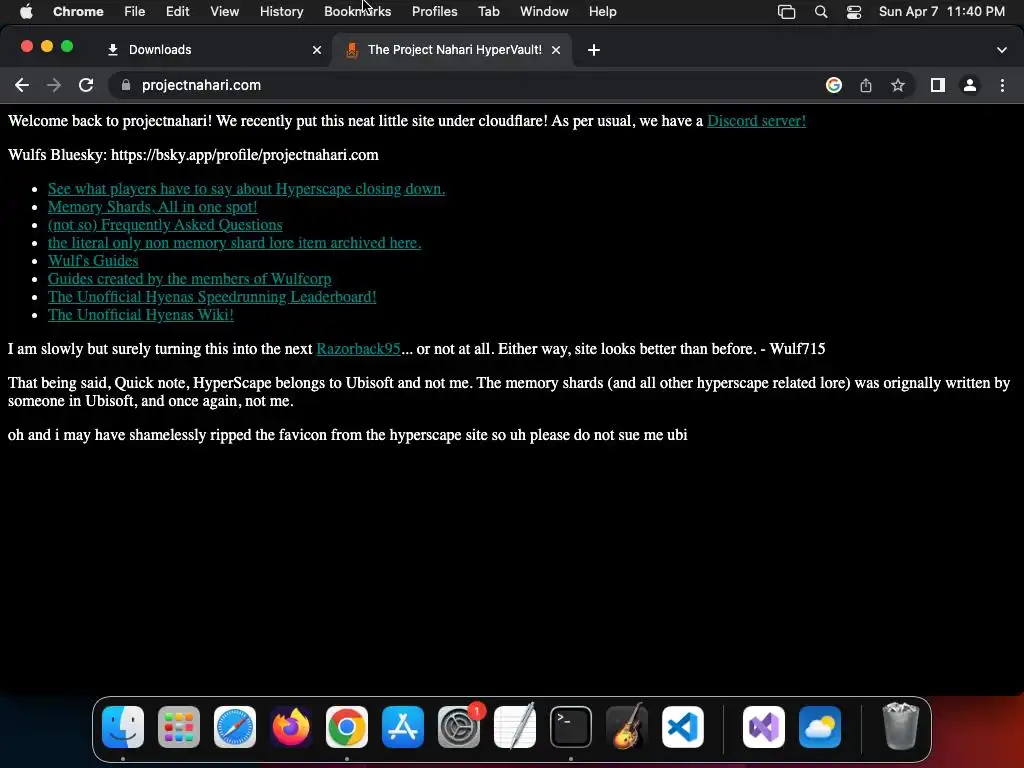Close The Project Nahari HyperVault tab

click(556, 50)
